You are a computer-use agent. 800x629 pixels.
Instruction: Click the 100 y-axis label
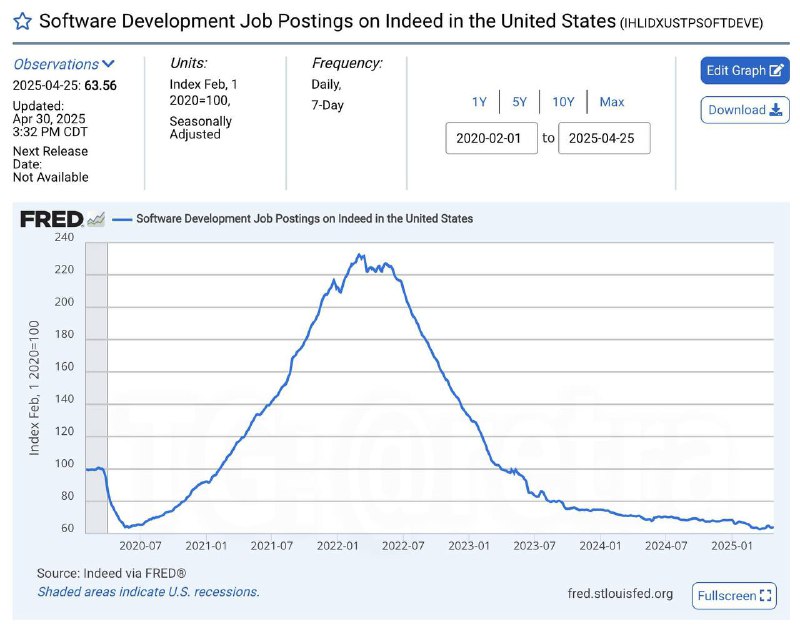coord(64,464)
